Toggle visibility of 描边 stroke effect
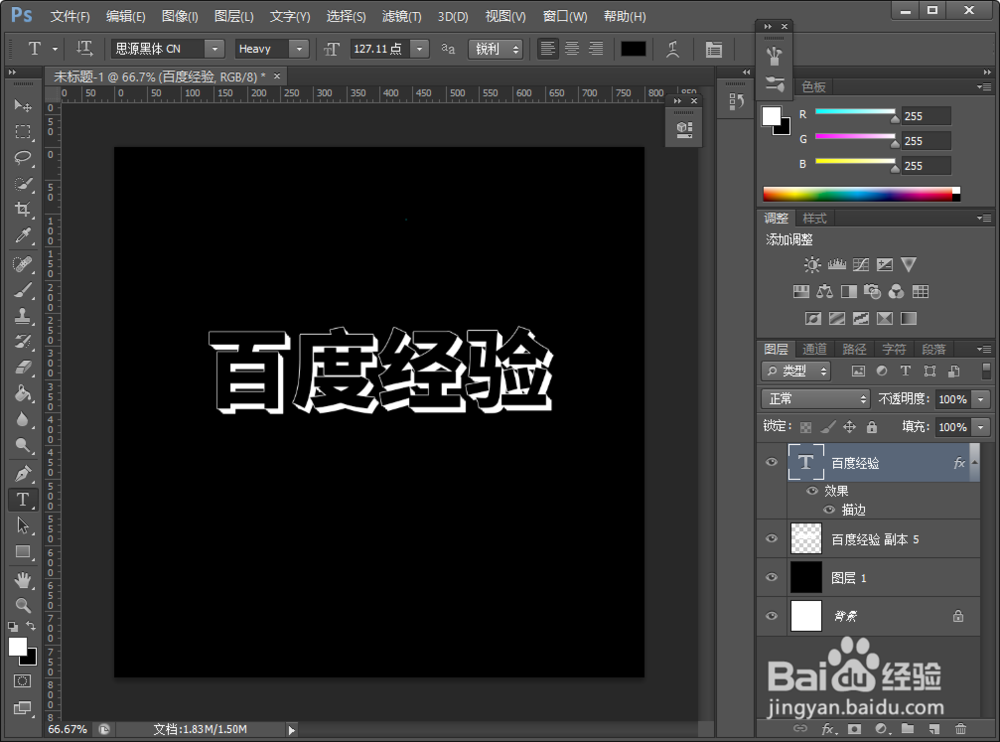 829,510
